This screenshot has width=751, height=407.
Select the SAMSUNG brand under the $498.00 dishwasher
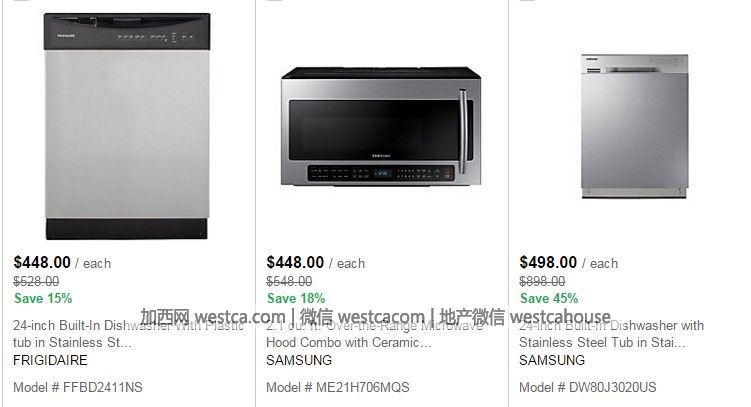[x=552, y=360]
